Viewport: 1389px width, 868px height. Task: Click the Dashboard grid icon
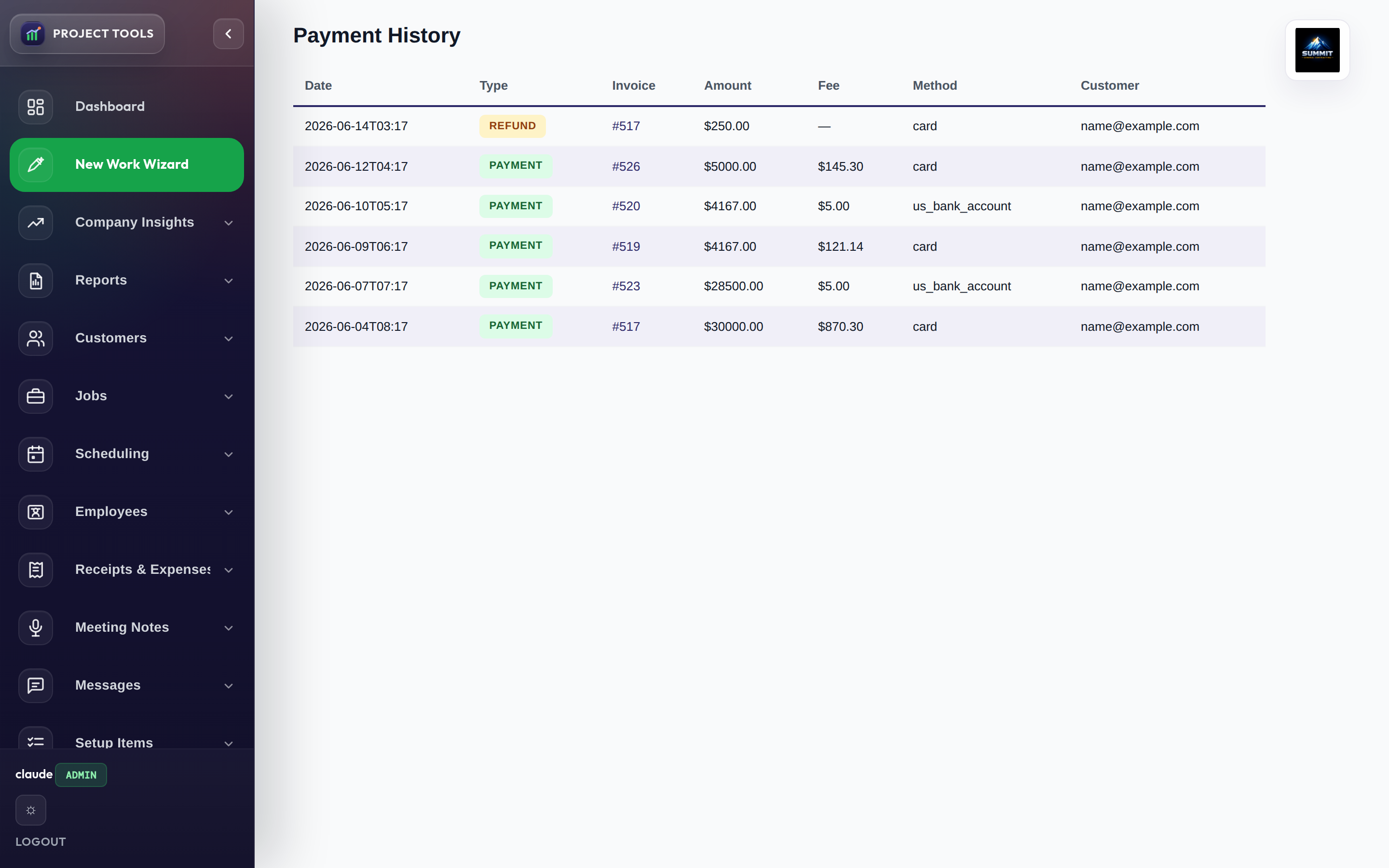click(x=36, y=107)
